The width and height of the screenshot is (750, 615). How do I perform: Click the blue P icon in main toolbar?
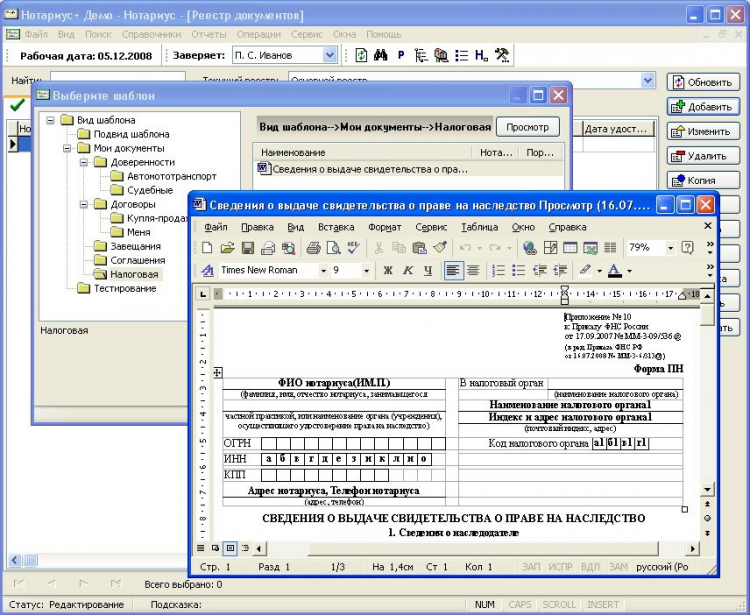tap(401, 55)
